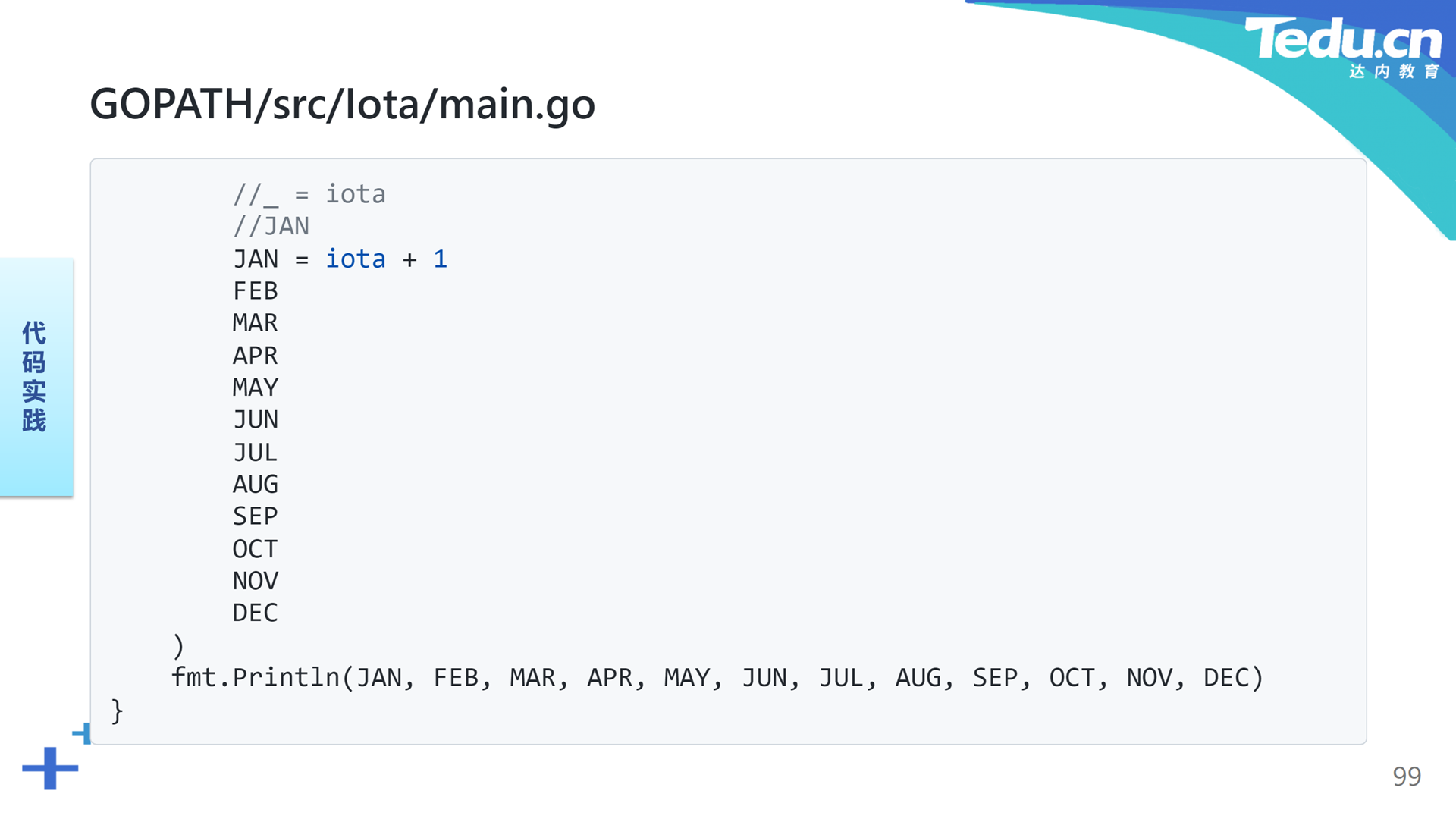Click fmt.Println in the code

coord(256,677)
